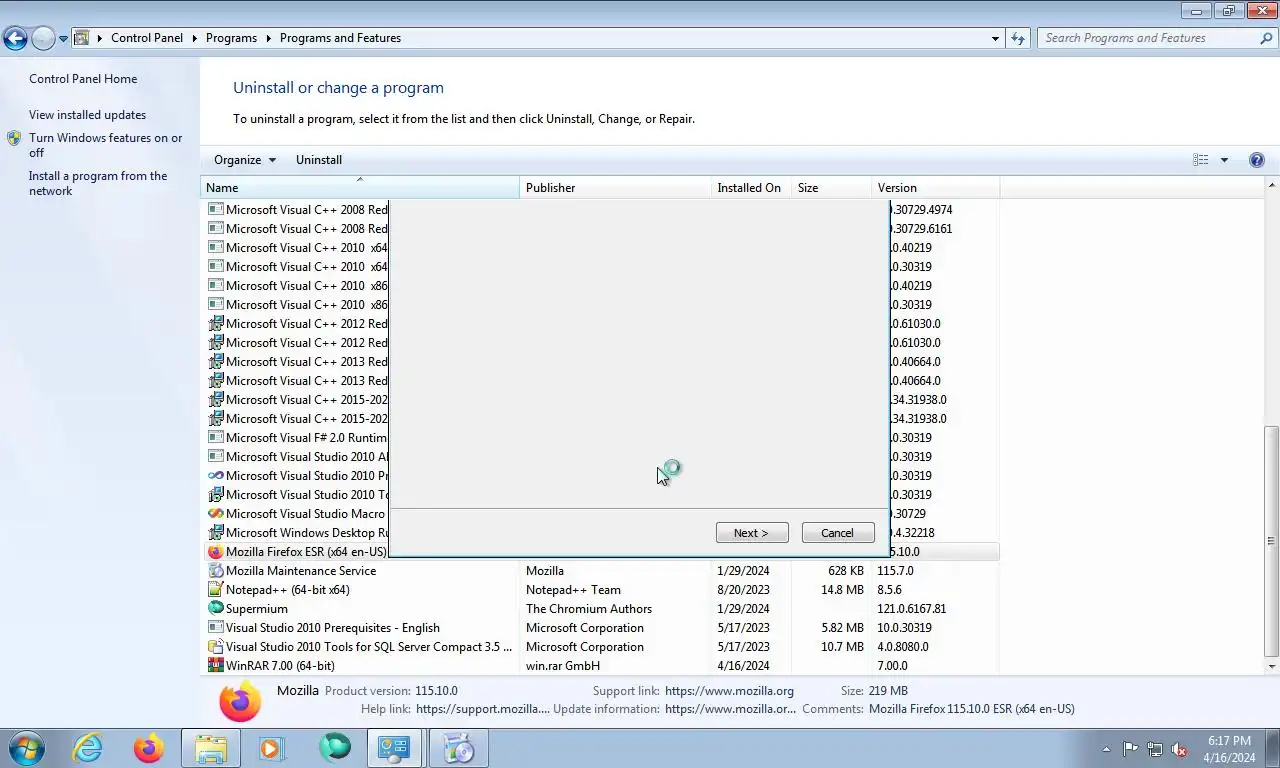Click the Search Programs and Features box
1280x768 pixels.
[1148, 38]
